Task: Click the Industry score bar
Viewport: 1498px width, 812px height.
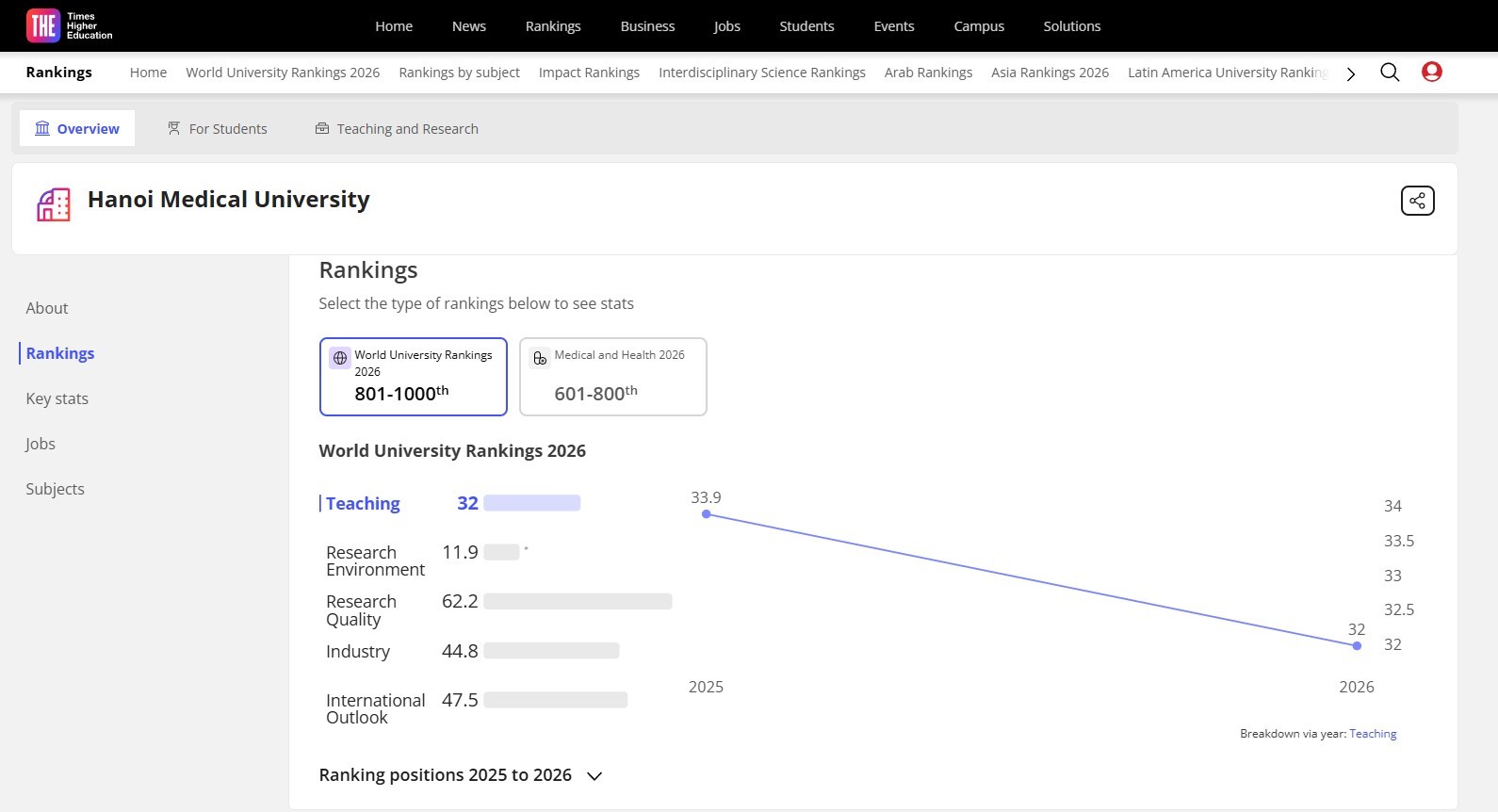Action: pyautogui.click(x=551, y=651)
